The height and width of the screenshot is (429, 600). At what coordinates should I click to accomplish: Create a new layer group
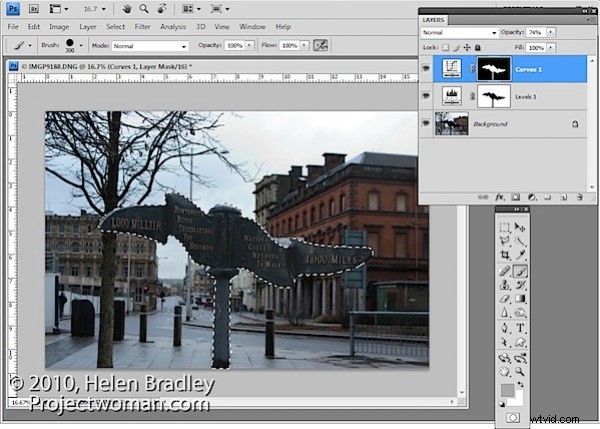(x=548, y=197)
